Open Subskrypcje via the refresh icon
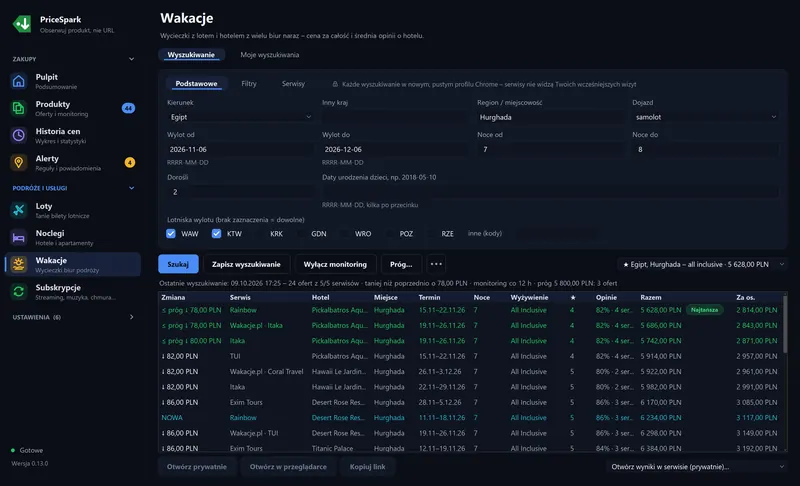Image resolution: width=800 pixels, height=486 pixels. 19,291
